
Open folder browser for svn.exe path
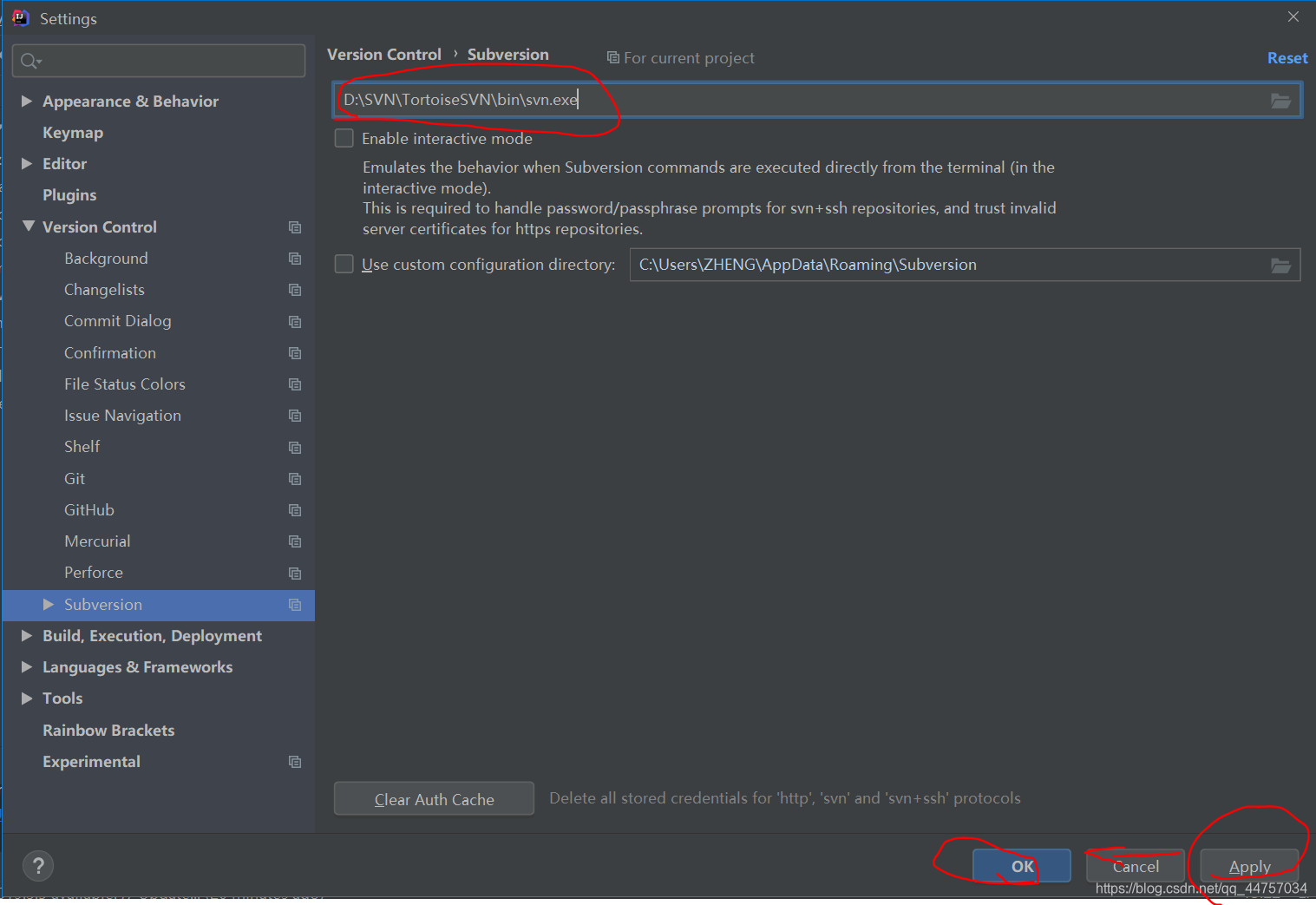1280,101
